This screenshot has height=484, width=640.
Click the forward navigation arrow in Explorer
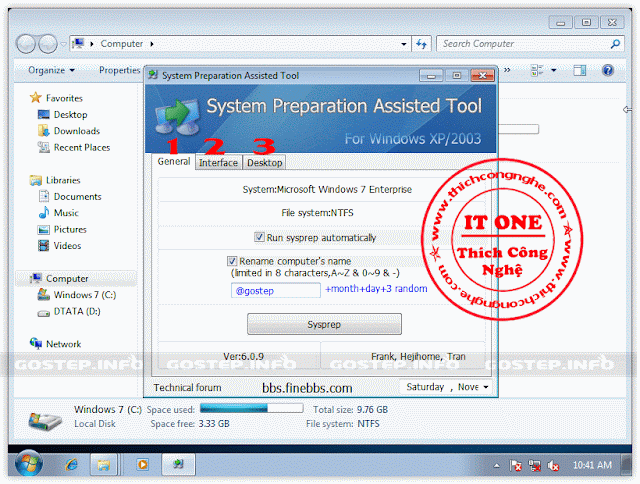point(48,44)
